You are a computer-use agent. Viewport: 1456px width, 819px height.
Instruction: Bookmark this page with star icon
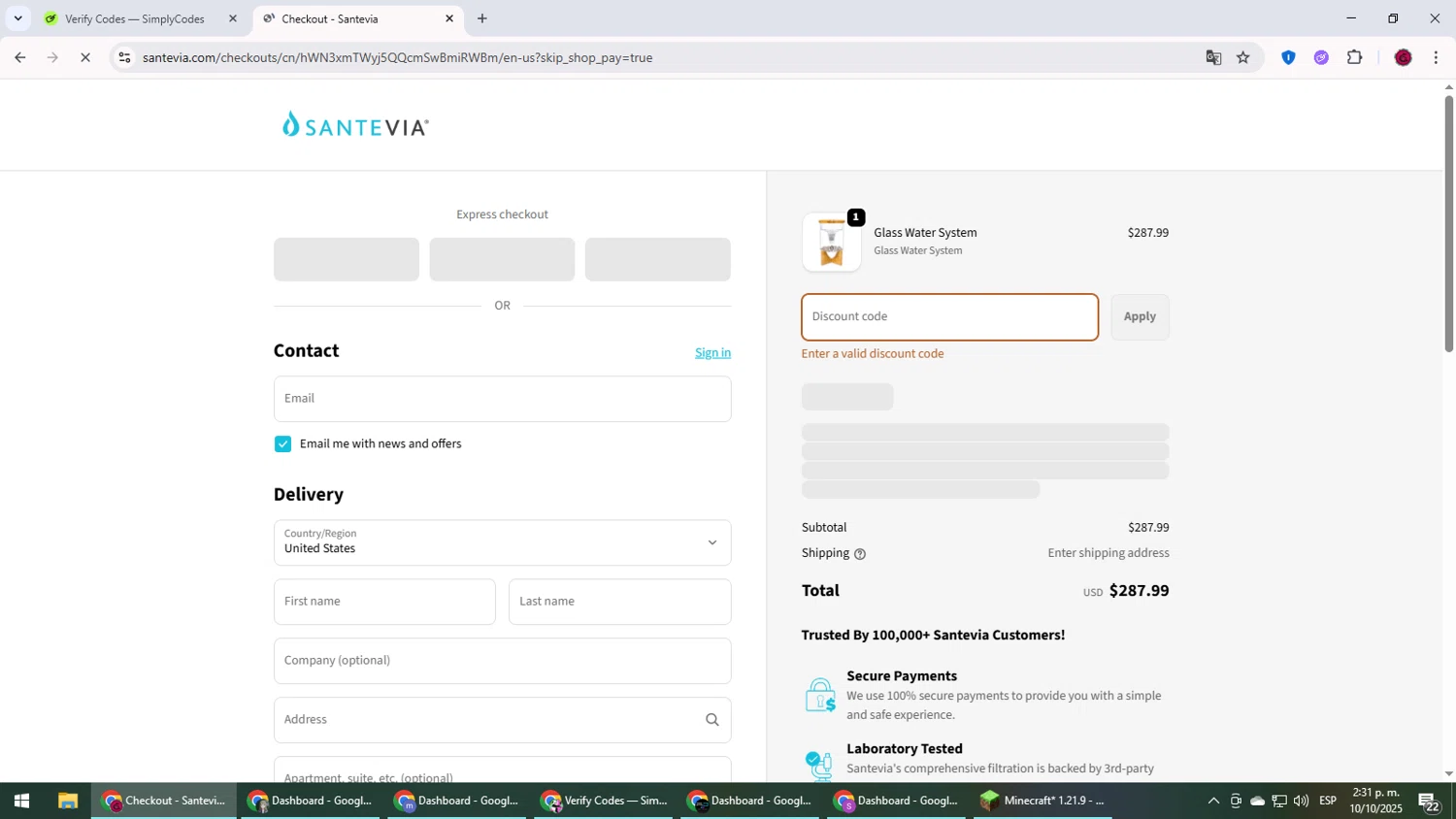coord(1243,57)
